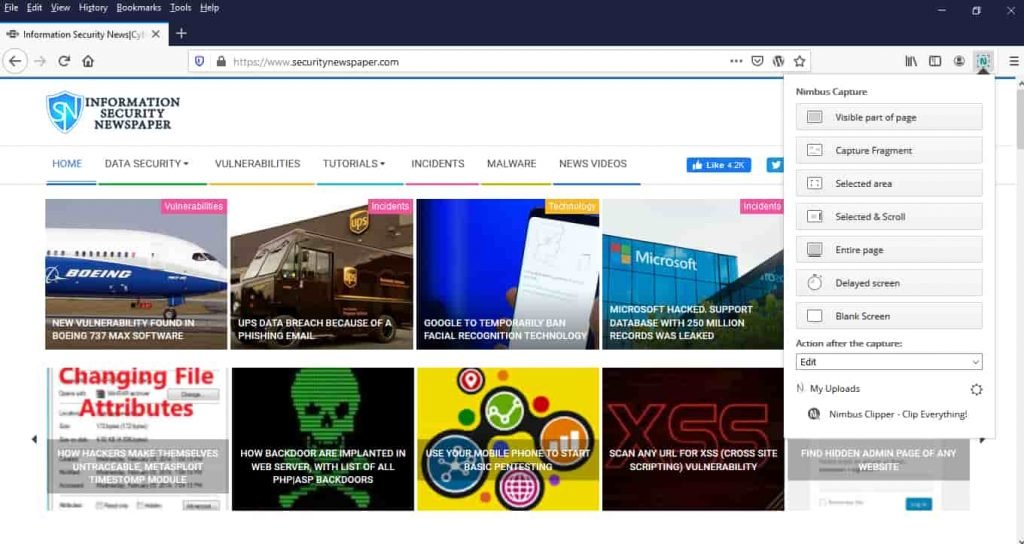Open the File menu

click(x=11, y=8)
